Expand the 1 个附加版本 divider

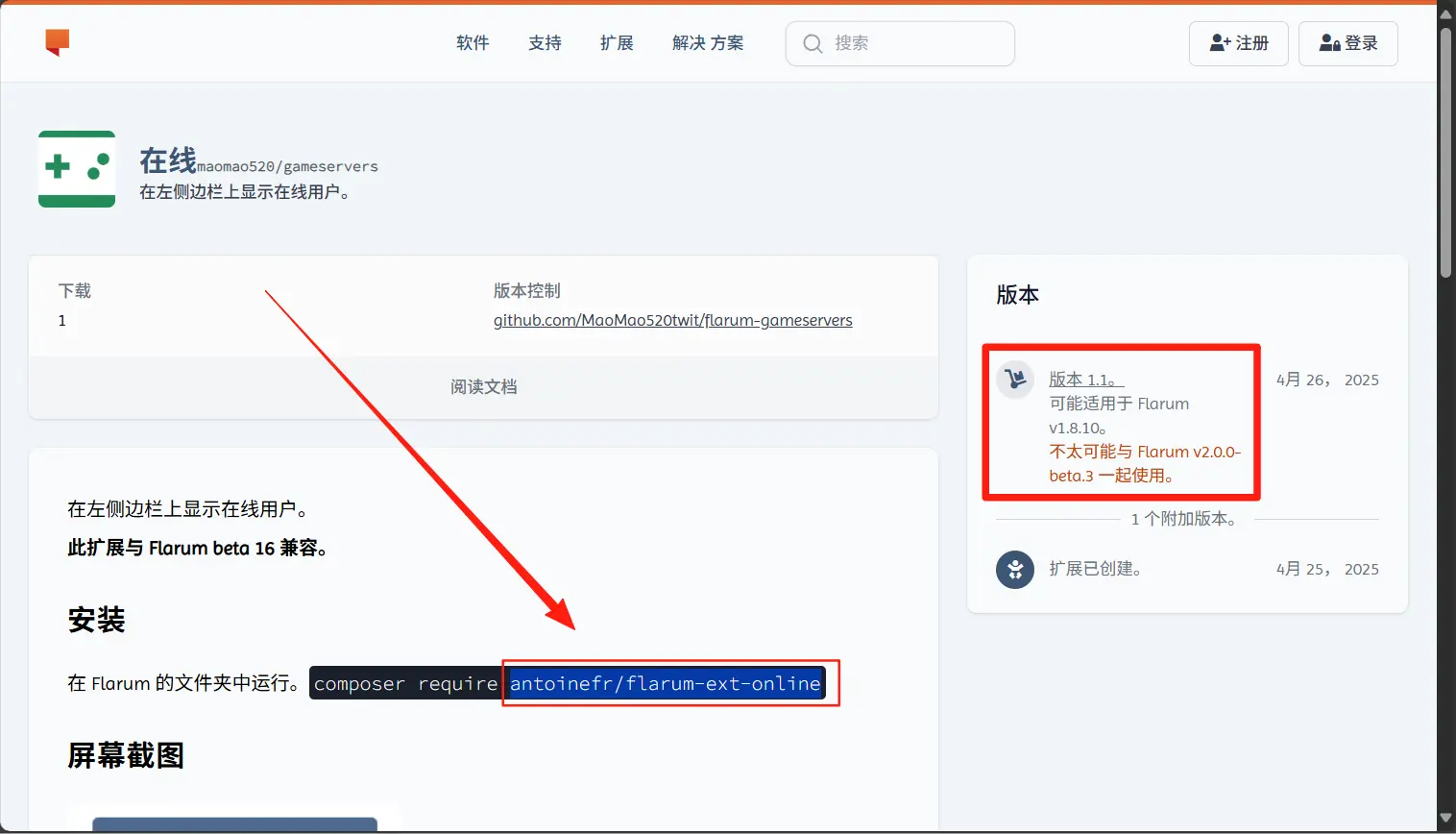1186,519
